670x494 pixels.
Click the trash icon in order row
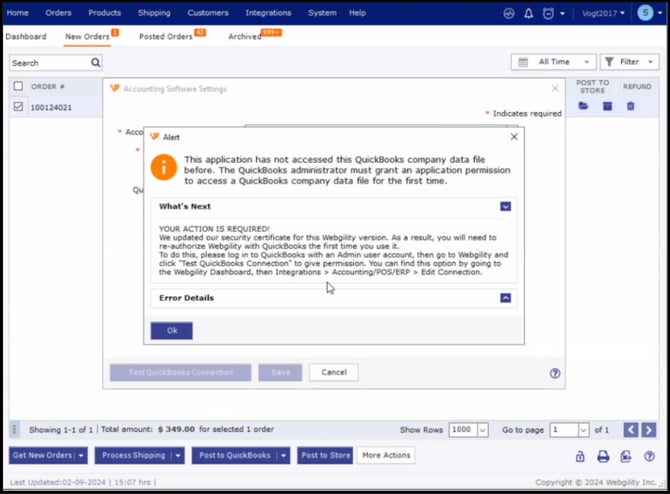point(630,106)
